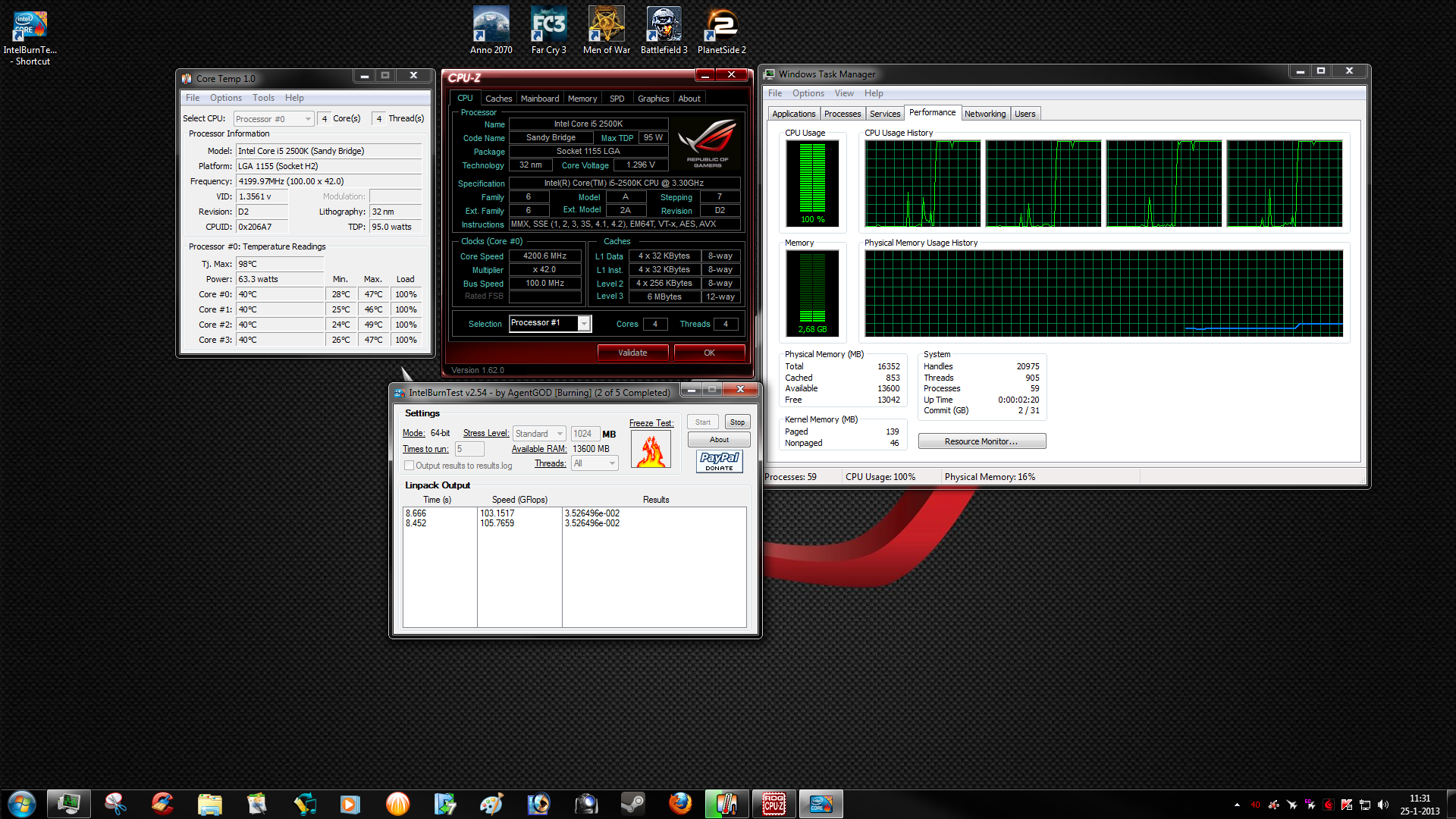Launch Battlefield 3 desktop shortcut
Image resolution: width=1456 pixels, height=819 pixels.
tap(664, 31)
